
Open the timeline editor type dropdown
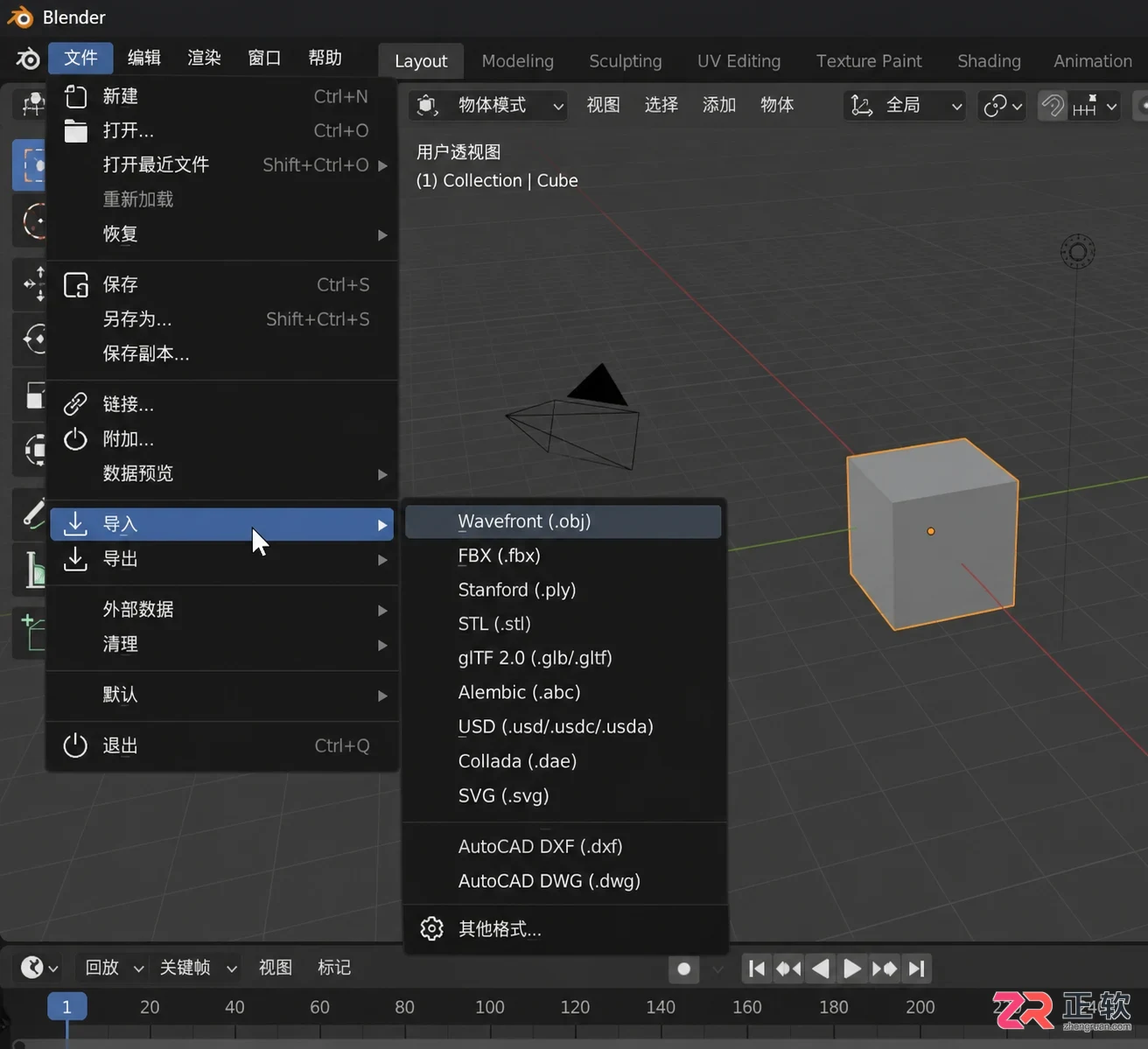pos(39,968)
